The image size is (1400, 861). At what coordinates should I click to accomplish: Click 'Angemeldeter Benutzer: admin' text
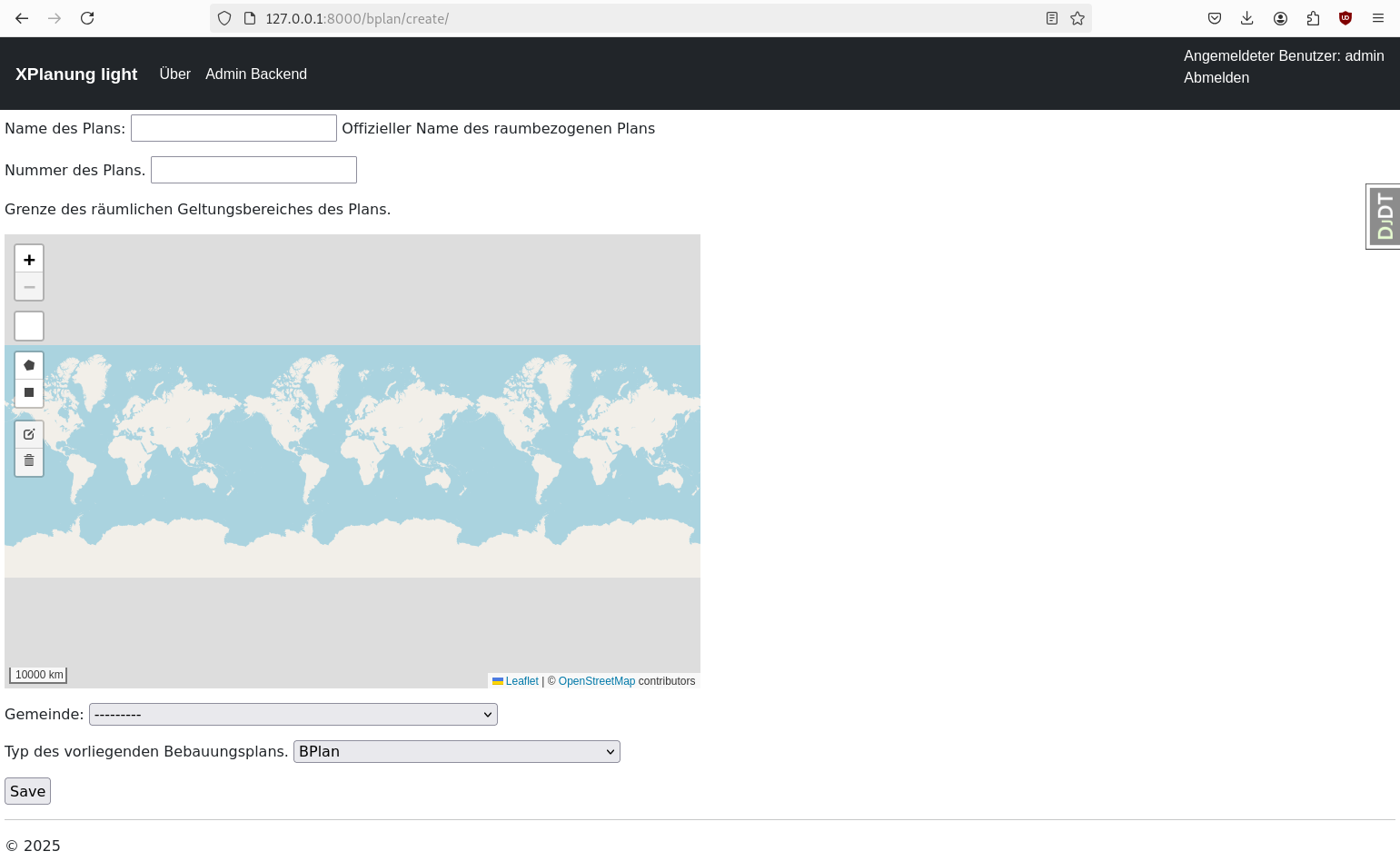(1284, 55)
